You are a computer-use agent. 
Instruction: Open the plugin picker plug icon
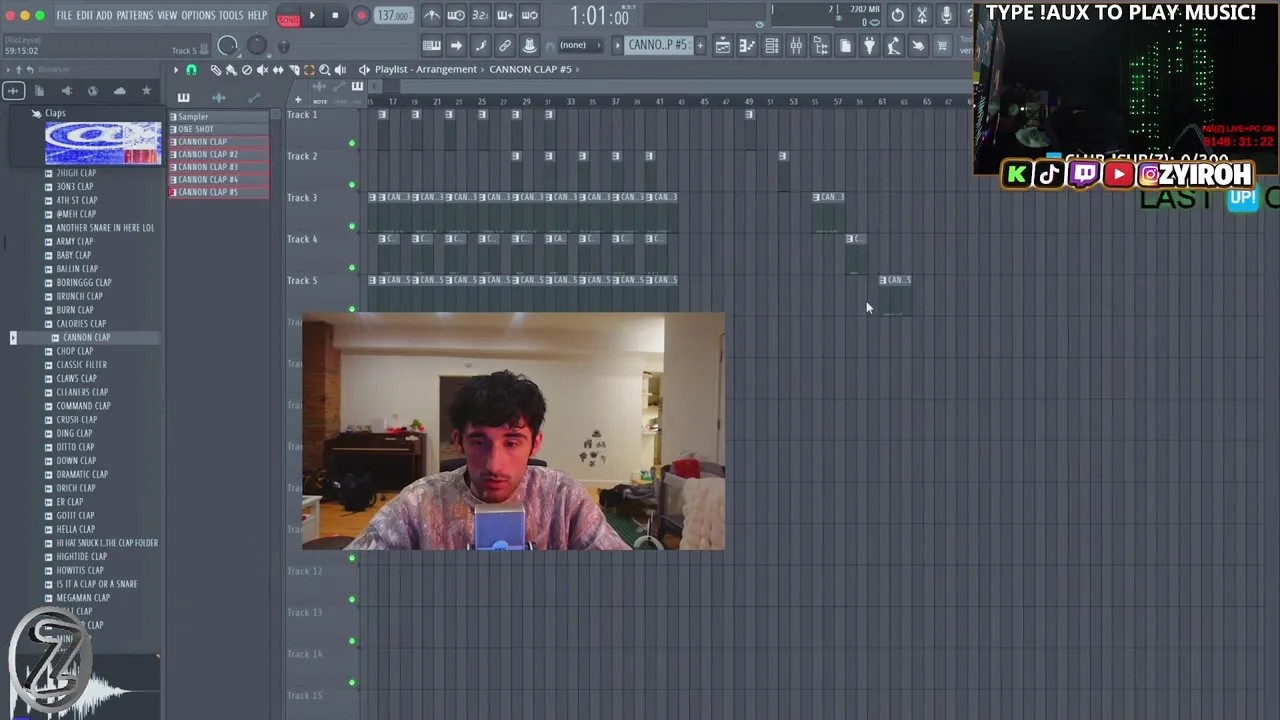point(870,46)
